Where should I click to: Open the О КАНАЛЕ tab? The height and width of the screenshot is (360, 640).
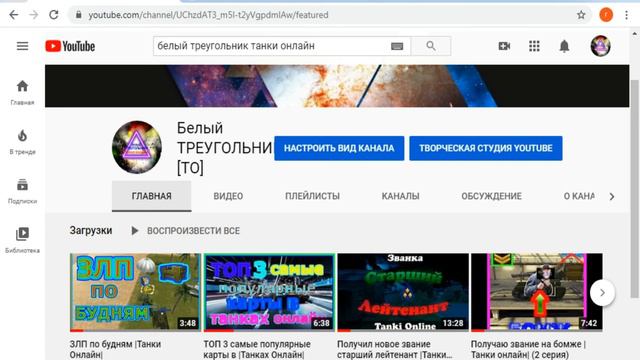point(579,196)
